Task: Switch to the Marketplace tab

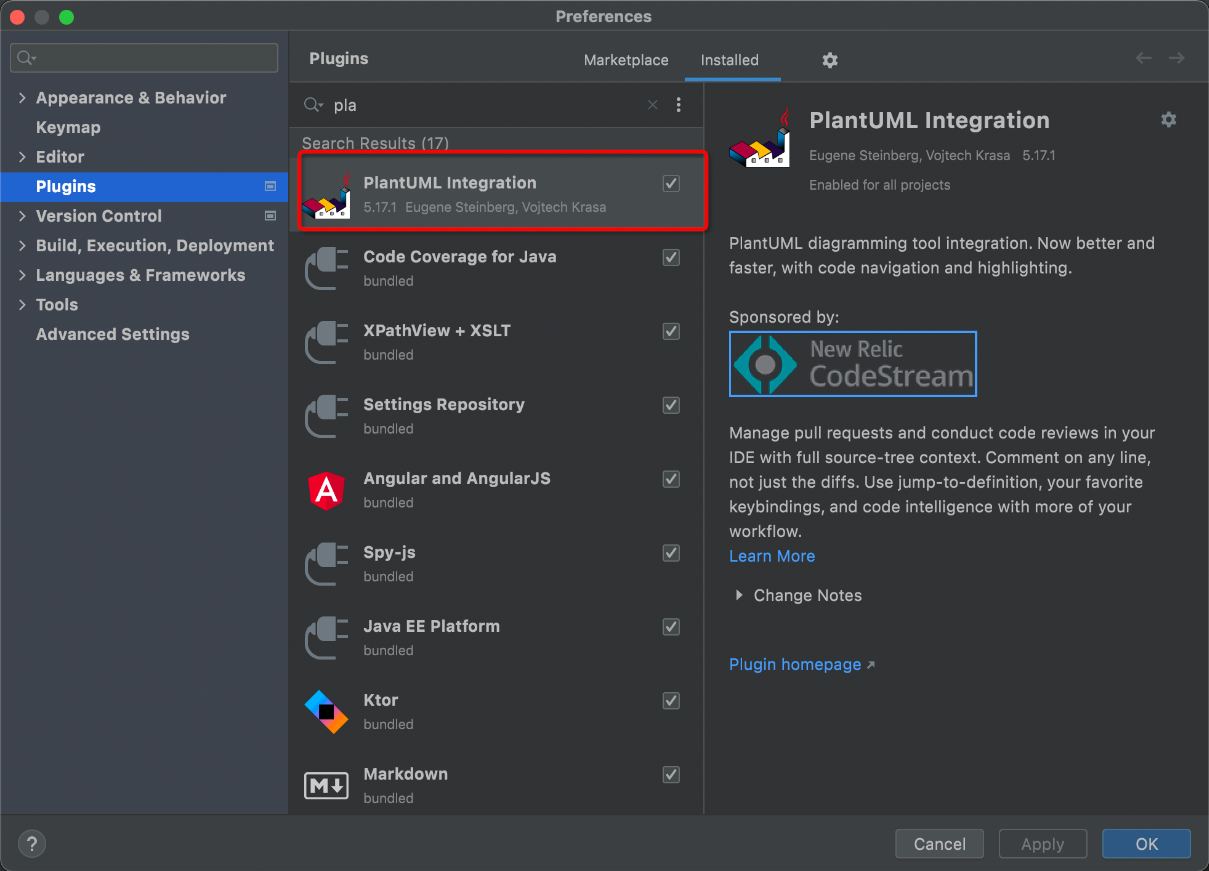Action: [x=626, y=60]
